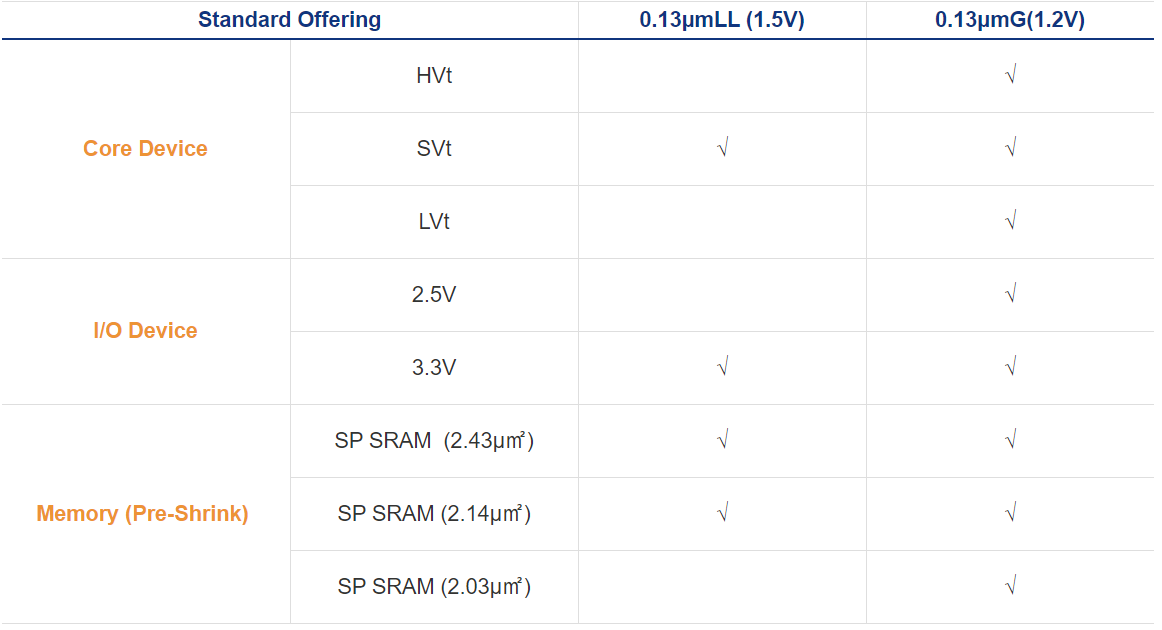Select SP SRAM (2.14µm²) checkmark under 0.13µmG
This screenshot has height=630, width=1162.
pos(1010,514)
